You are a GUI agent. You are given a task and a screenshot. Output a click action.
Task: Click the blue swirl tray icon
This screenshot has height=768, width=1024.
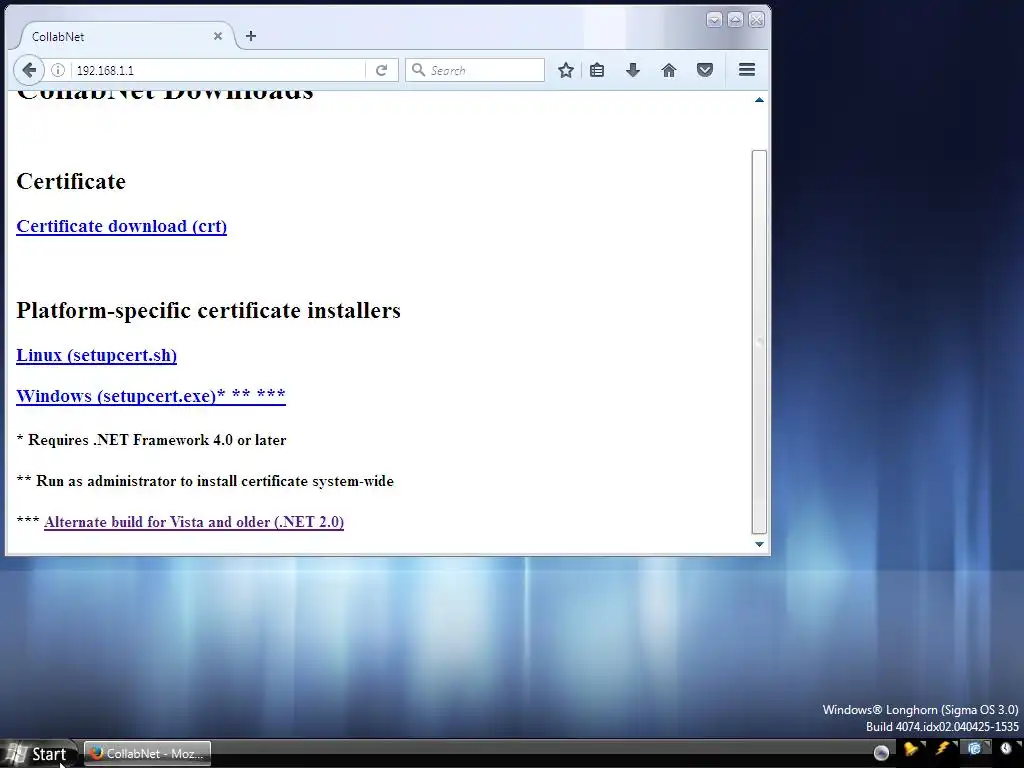[974, 749]
